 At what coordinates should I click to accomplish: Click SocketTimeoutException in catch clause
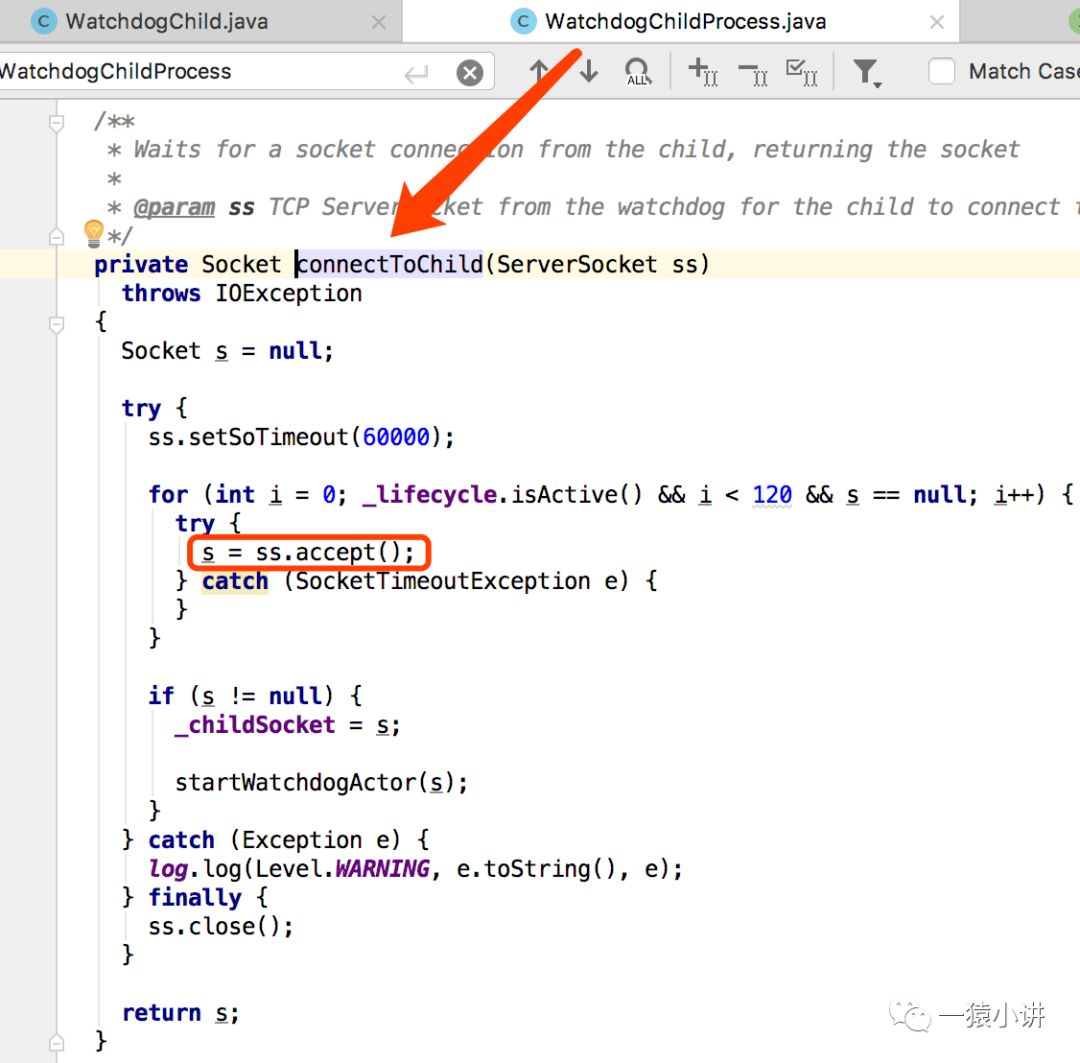point(442,581)
